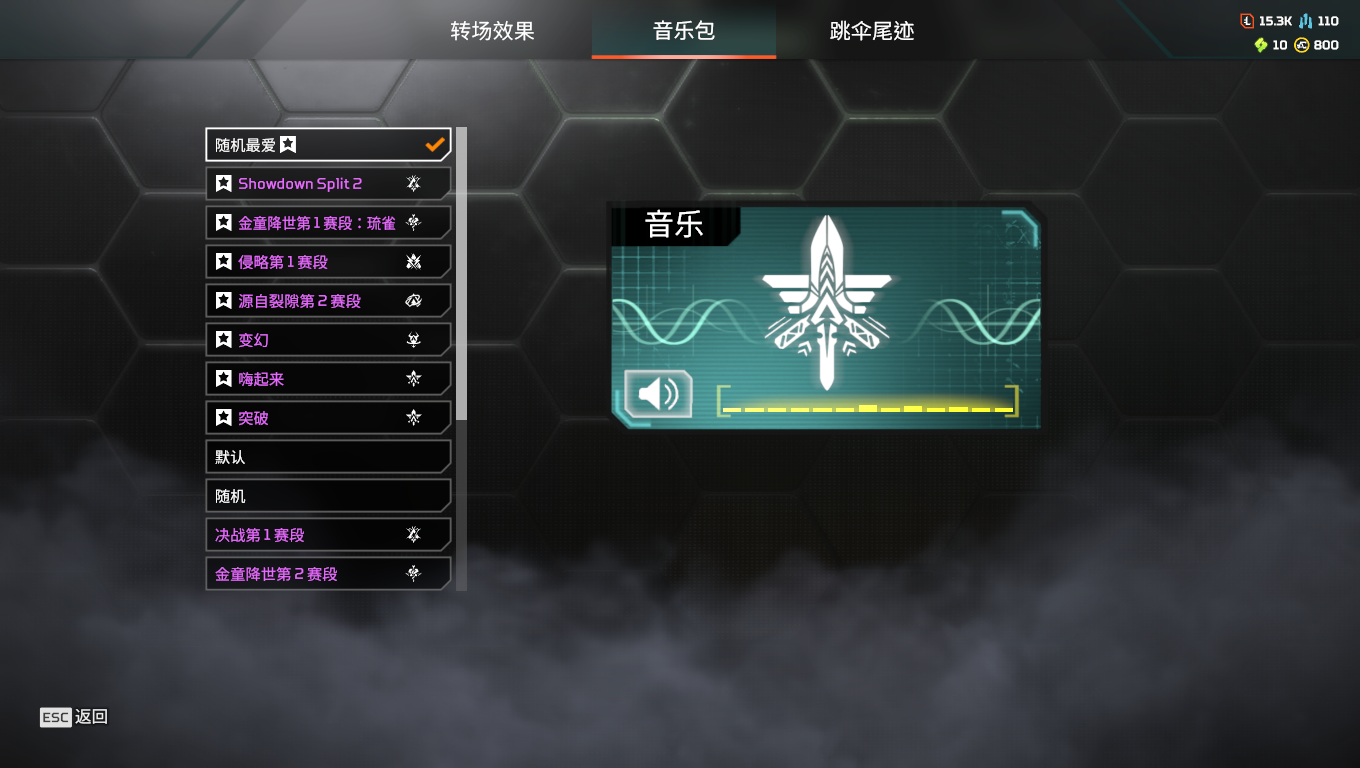
Task: Toggle the orange checkmark on 随机最爱
Action: [435, 145]
